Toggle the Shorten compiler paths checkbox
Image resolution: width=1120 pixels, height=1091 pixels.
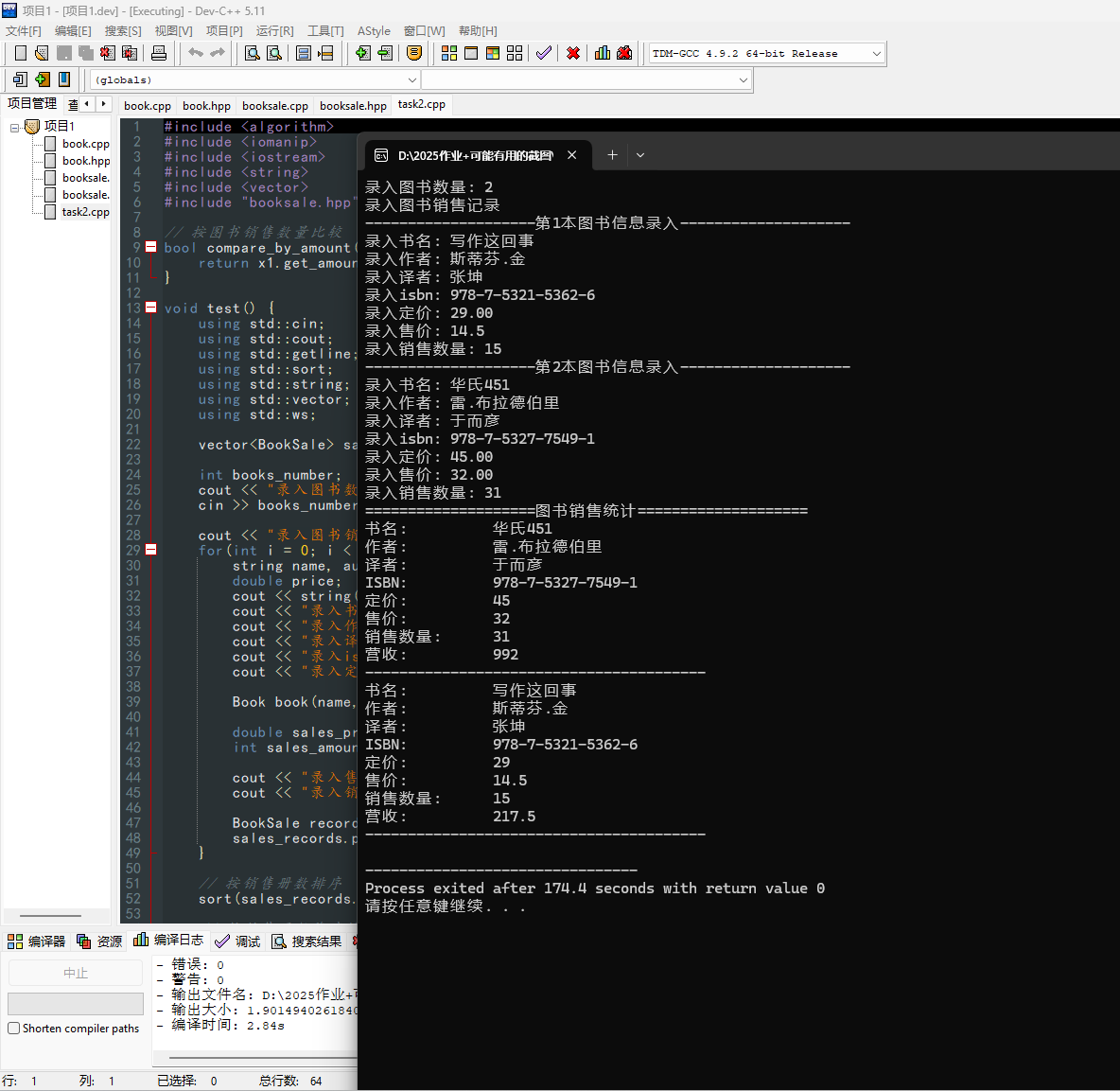[x=13, y=1029]
